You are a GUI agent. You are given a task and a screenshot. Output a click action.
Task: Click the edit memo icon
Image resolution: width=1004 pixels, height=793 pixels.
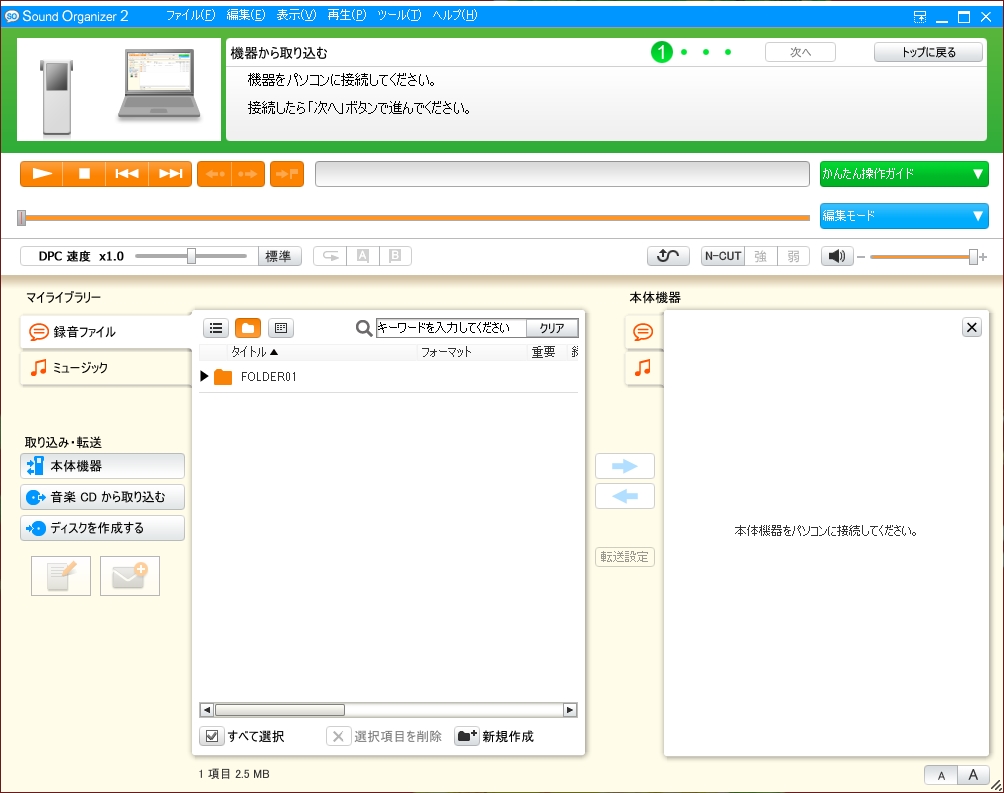[60, 575]
